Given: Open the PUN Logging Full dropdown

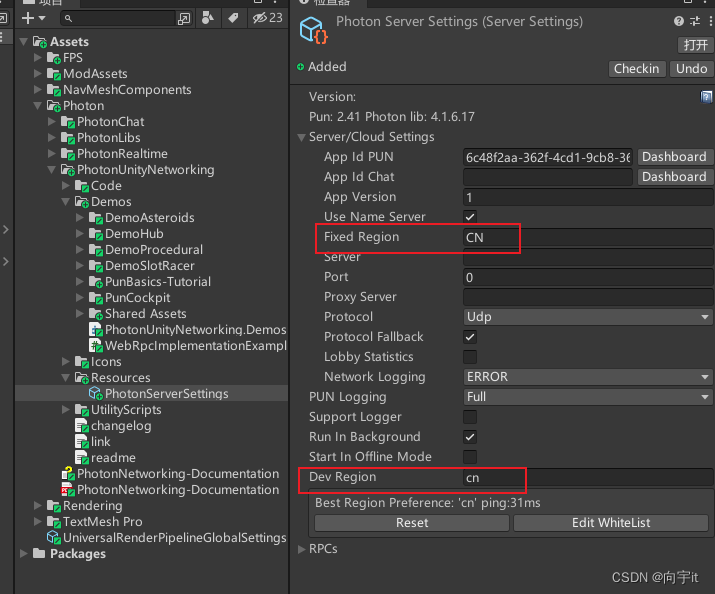Looking at the screenshot, I should pyautogui.click(x=588, y=397).
